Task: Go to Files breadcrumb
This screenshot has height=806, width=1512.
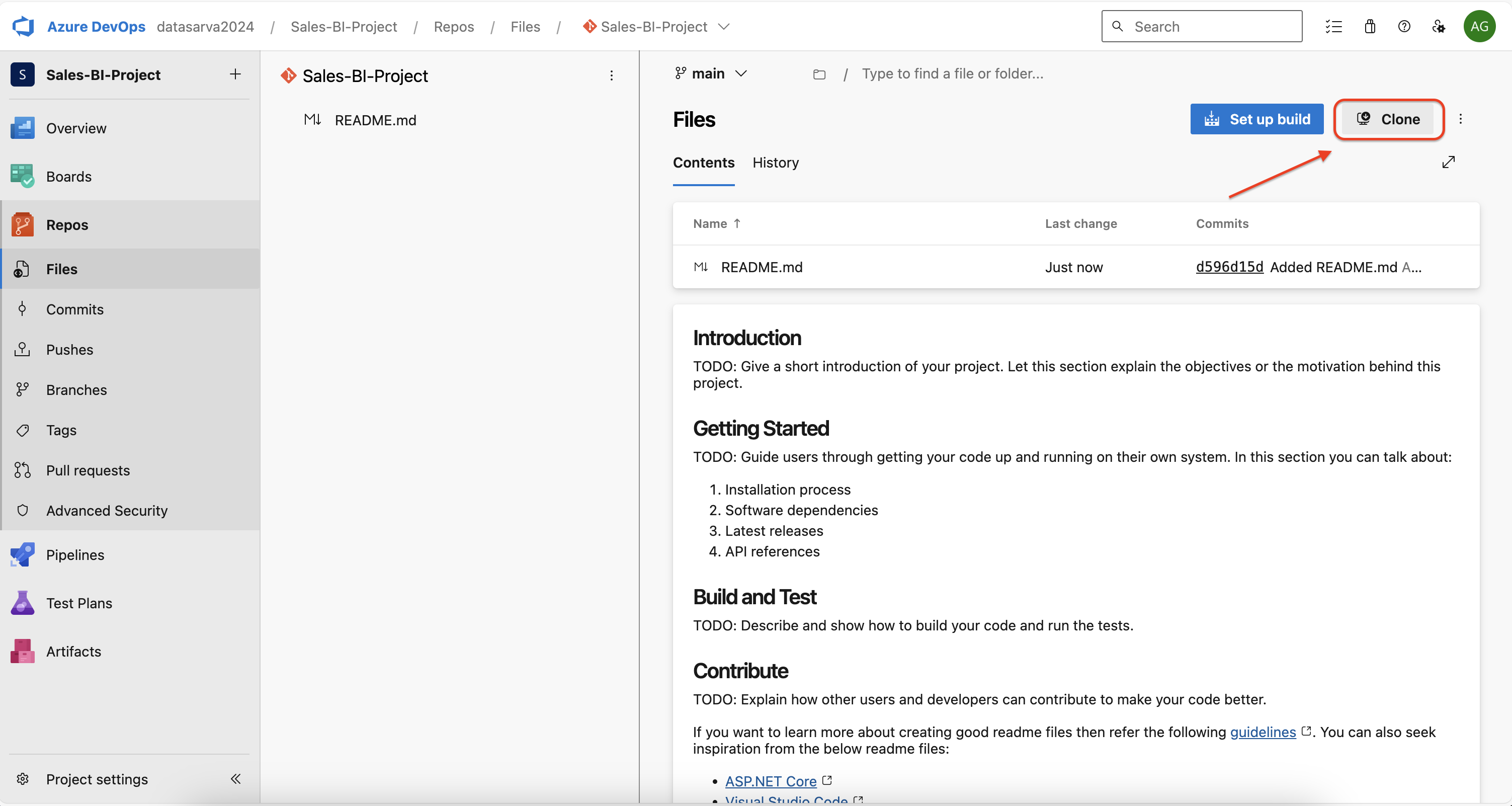Action: pyautogui.click(x=525, y=27)
